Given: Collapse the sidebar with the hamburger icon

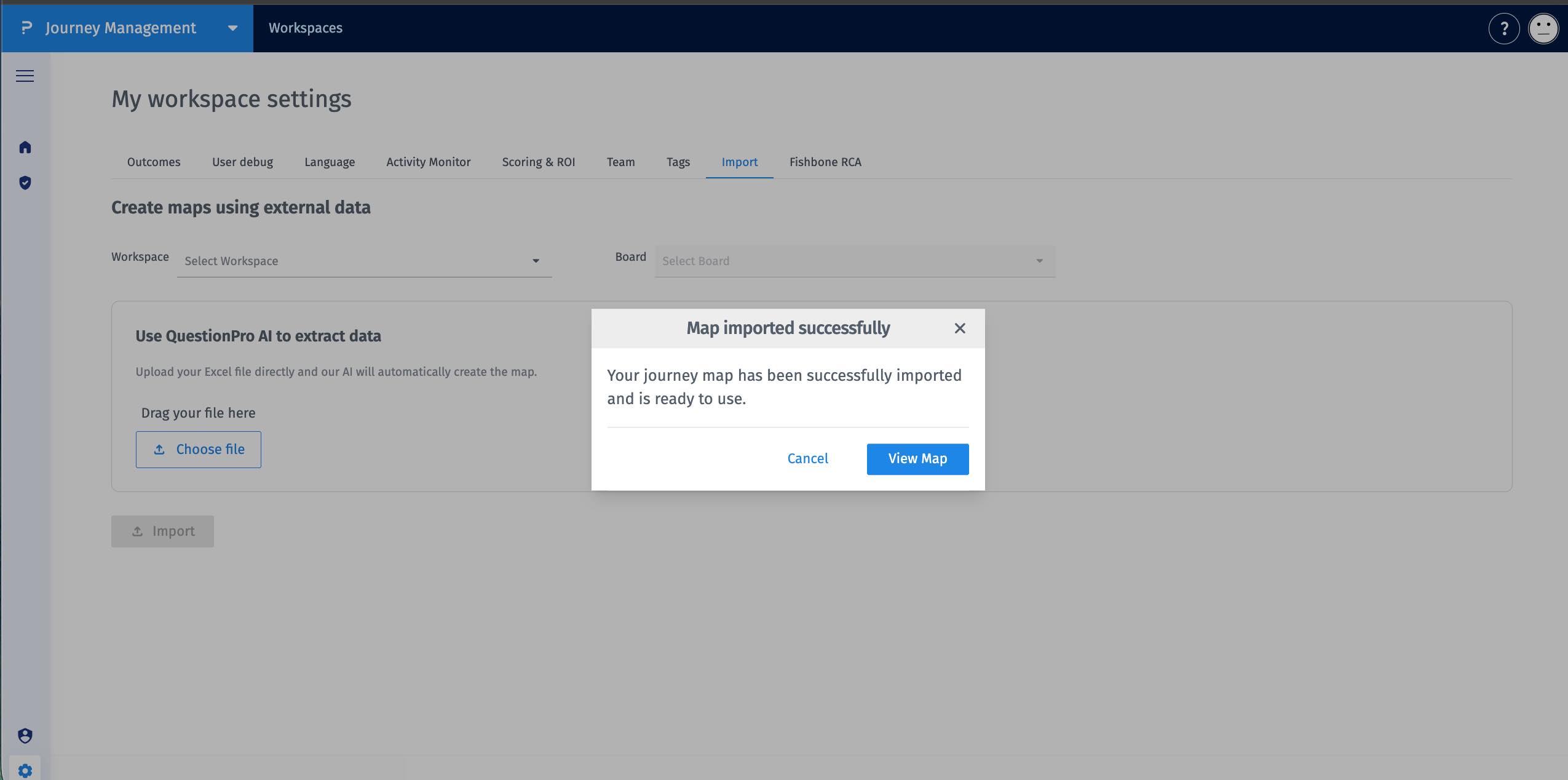Looking at the screenshot, I should click(25, 75).
